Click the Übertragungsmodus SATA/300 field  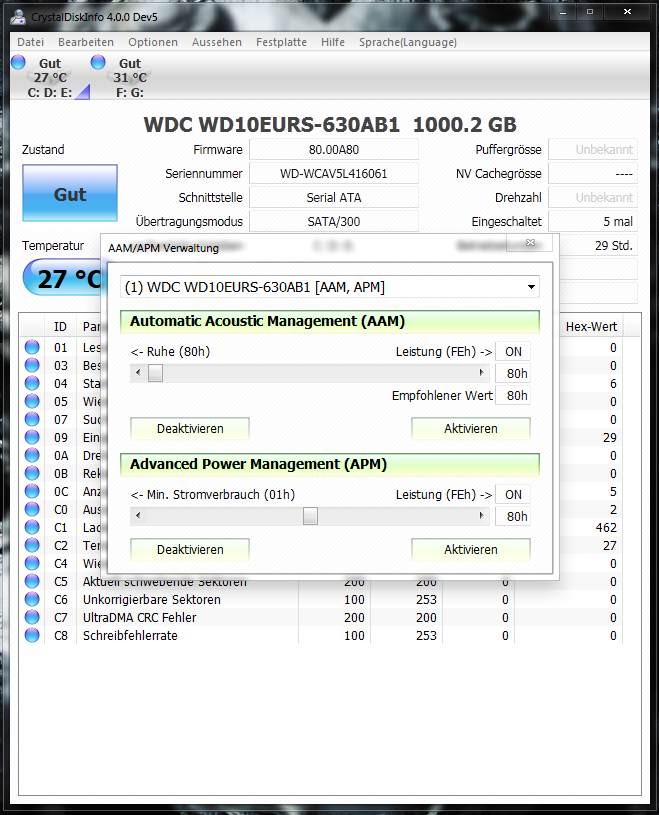[x=334, y=221]
